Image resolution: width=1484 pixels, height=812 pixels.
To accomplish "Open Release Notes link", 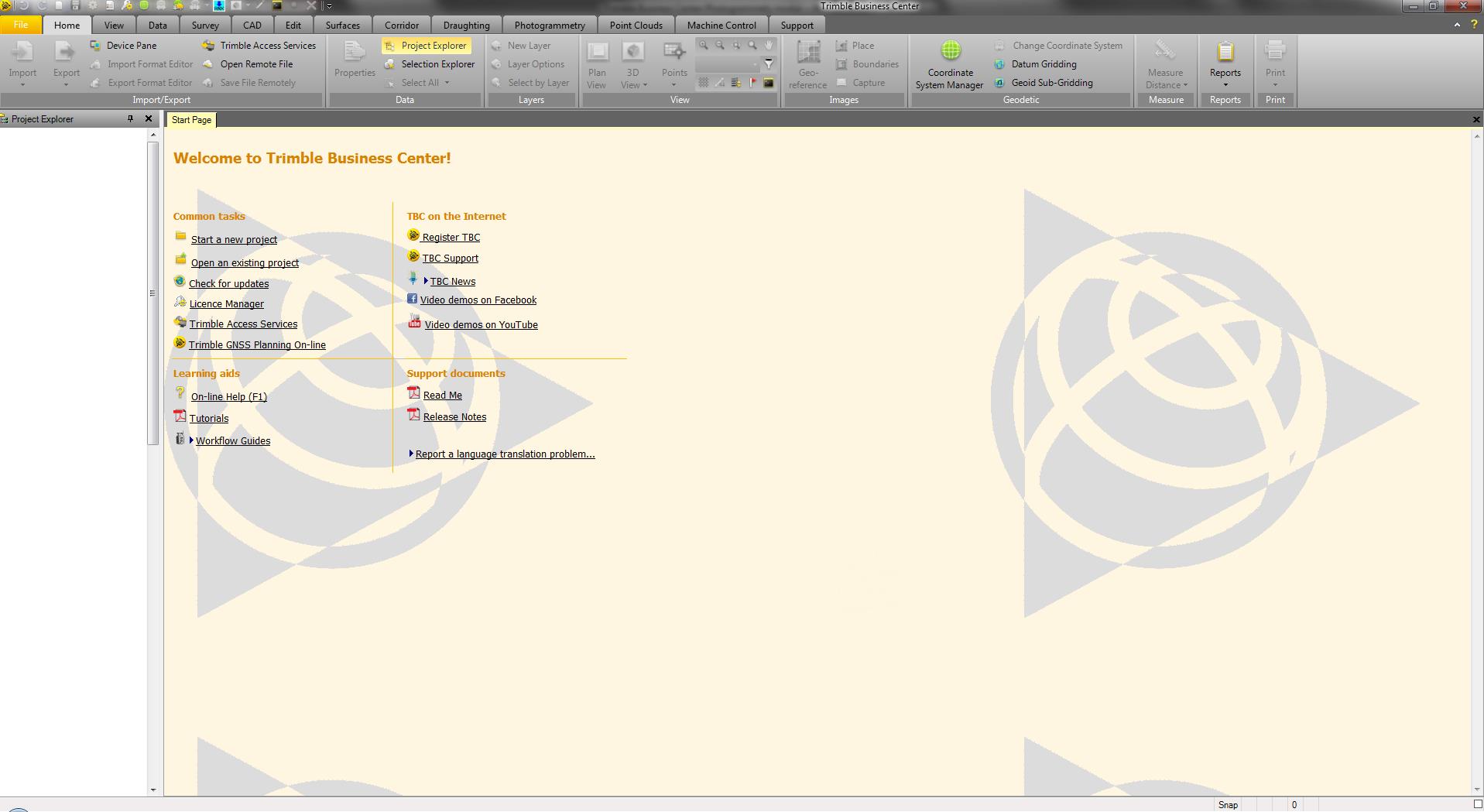I will coord(454,417).
